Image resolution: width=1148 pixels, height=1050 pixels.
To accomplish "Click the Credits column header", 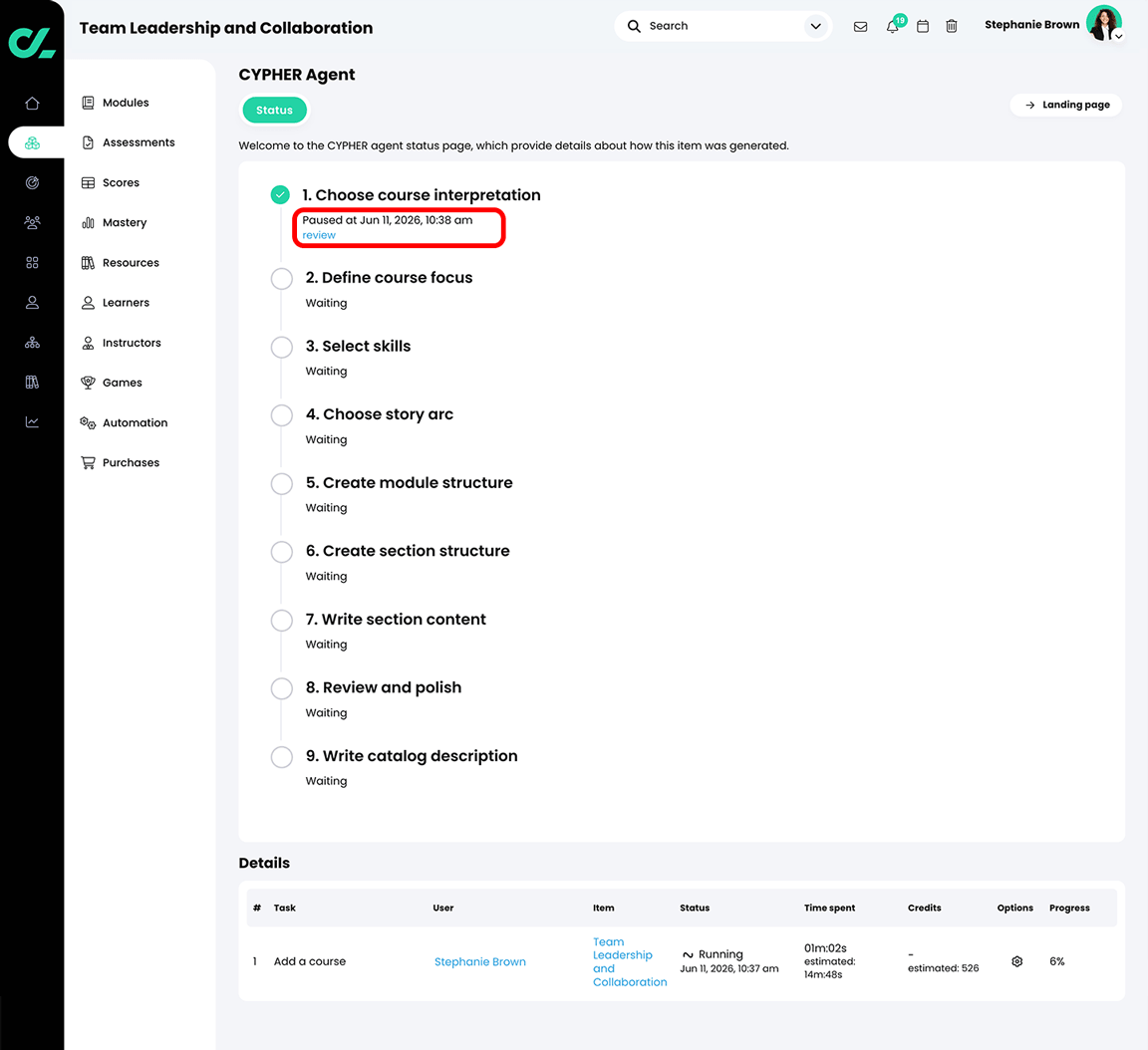I will (x=924, y=909).
